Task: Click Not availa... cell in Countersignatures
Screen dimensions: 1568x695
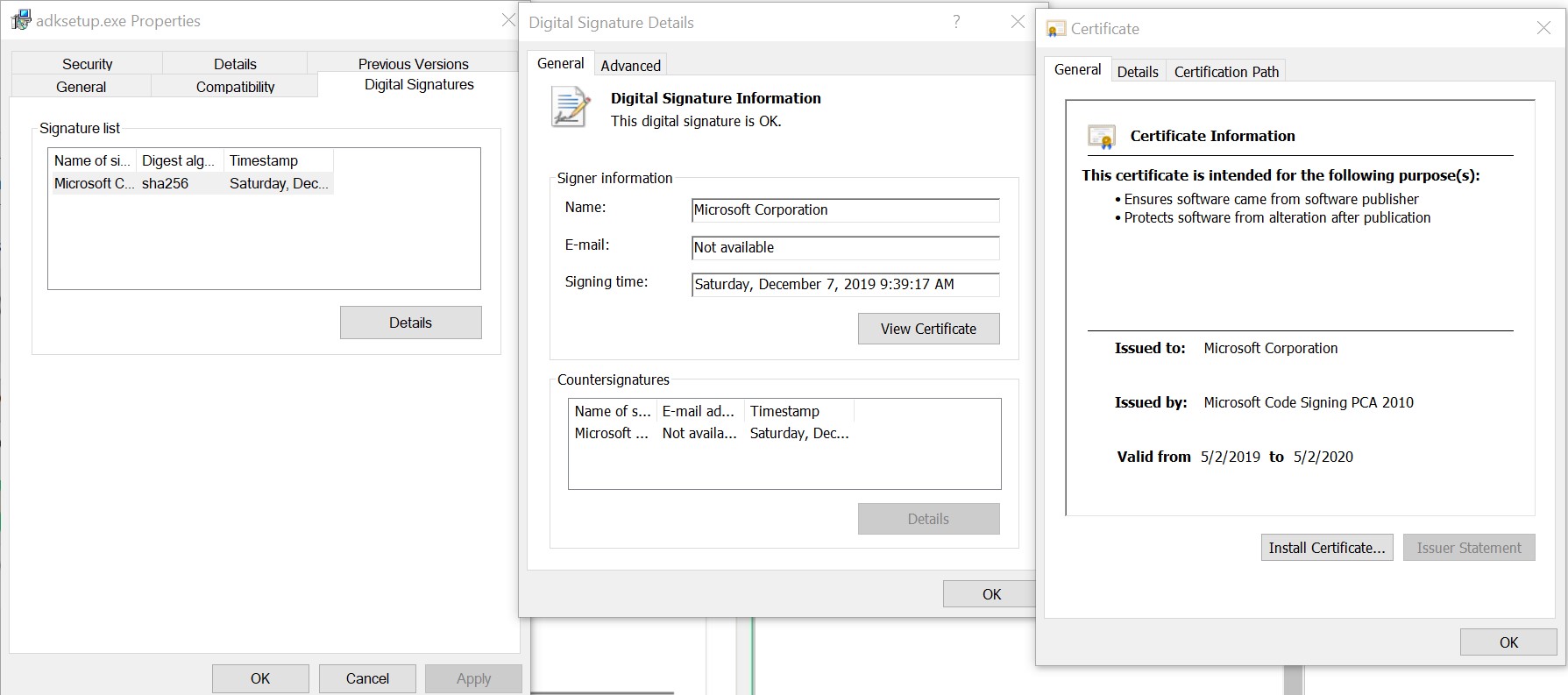Action: pos(699,433)
